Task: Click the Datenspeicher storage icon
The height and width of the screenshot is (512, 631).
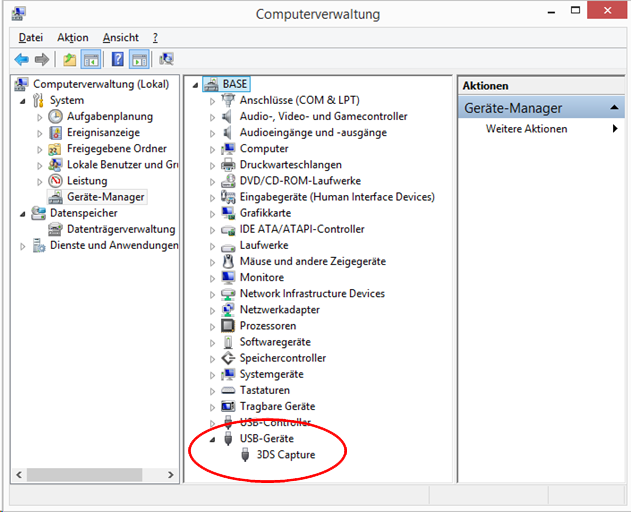Action: coord(39,213)
